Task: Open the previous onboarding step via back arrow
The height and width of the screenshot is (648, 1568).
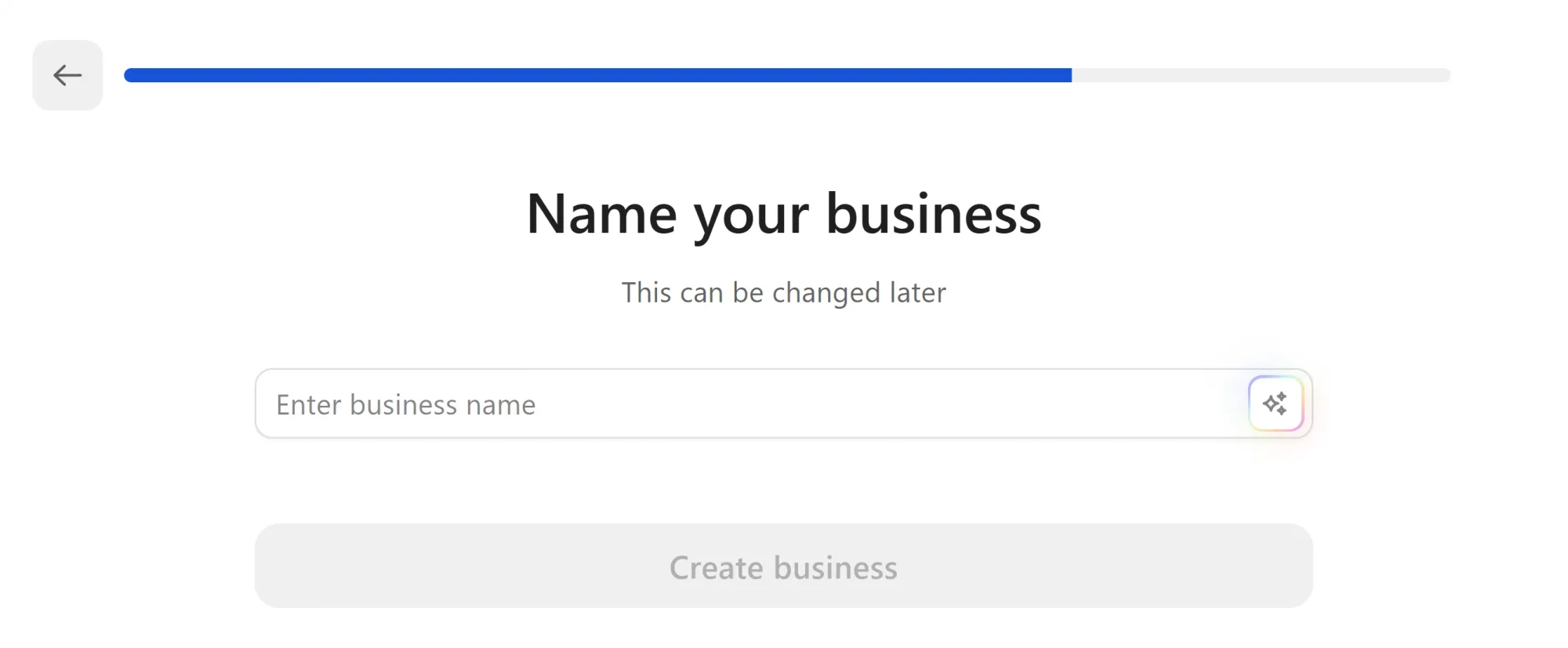Action: click(x=67, y=75)
